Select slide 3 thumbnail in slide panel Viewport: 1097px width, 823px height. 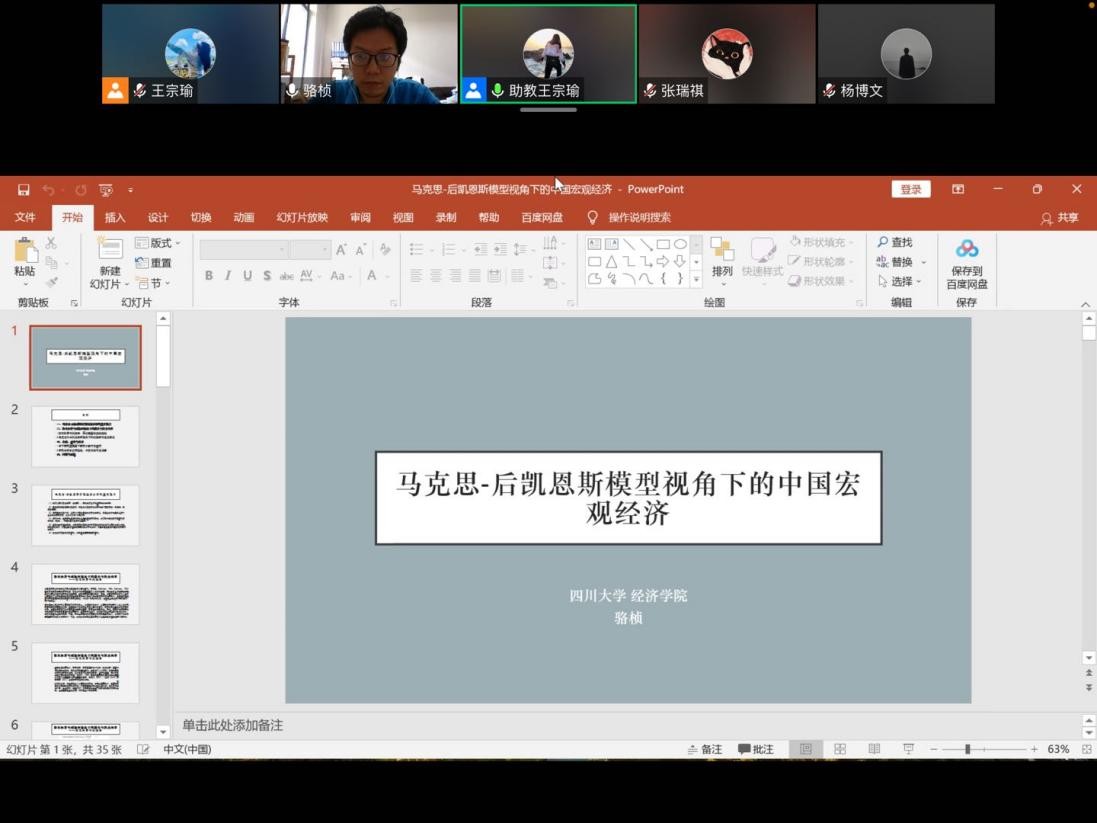tap(85, 515)
